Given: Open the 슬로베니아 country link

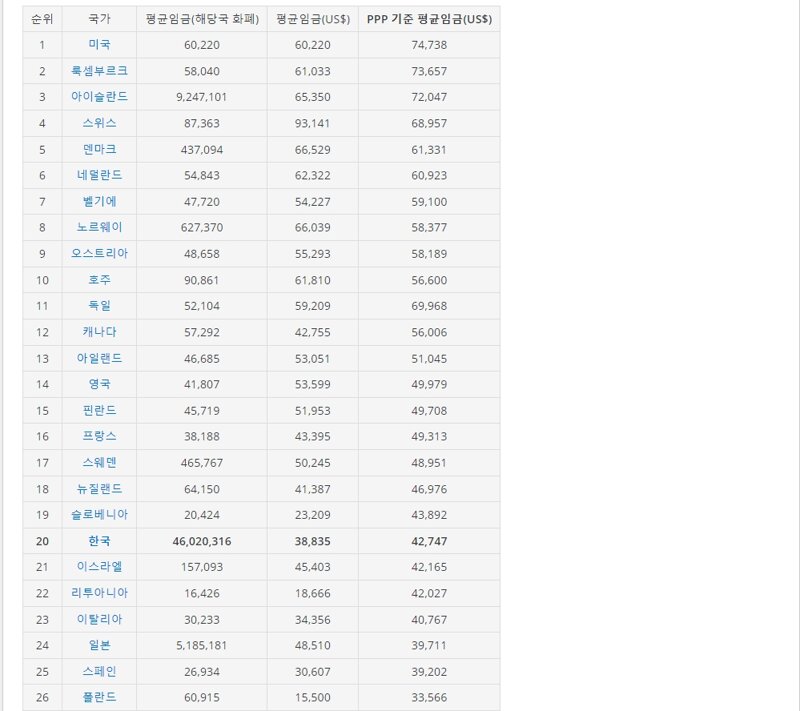Looking at the screenshot, I should click(x=99, y=515).
